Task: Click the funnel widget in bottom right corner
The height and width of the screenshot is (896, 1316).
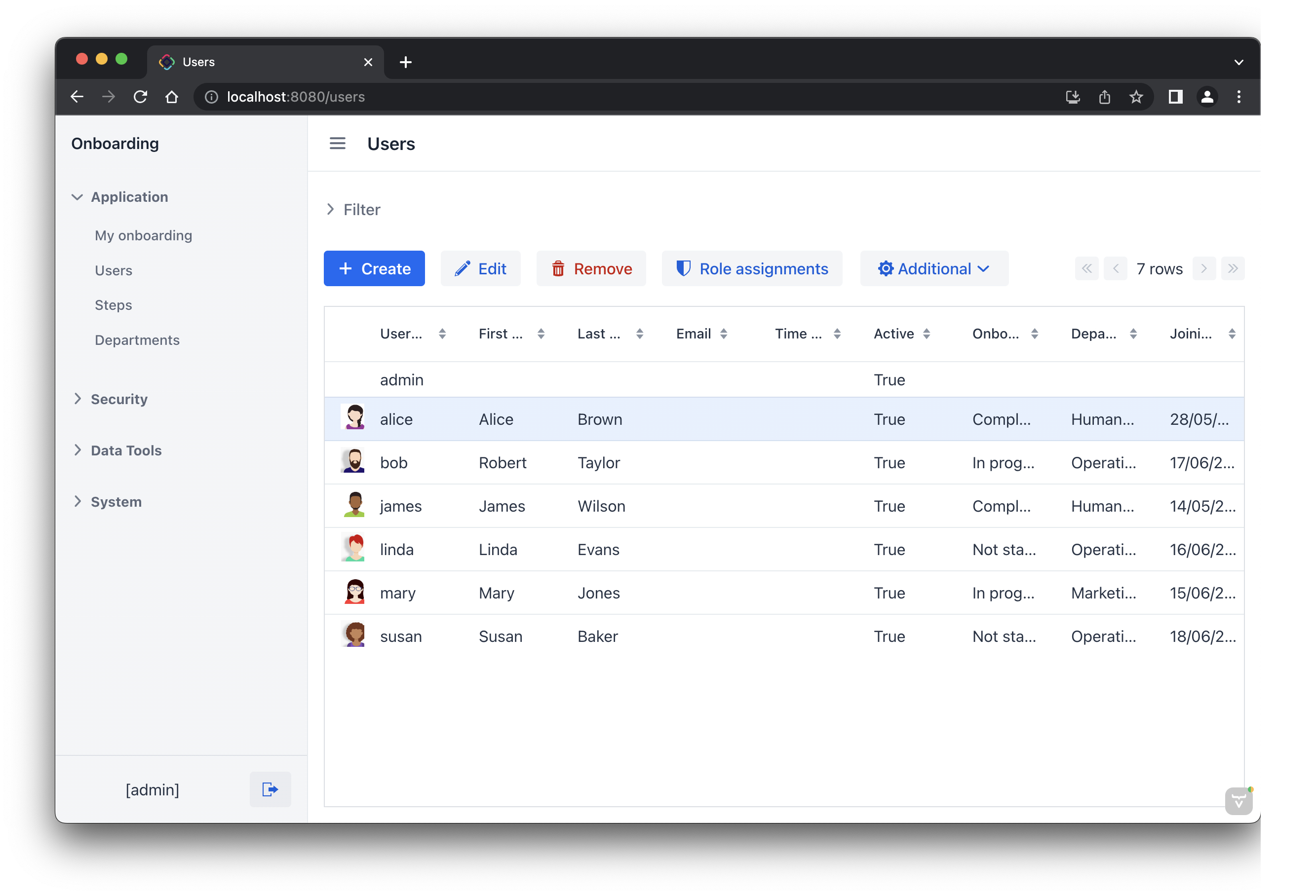Action: [1239, 800]
